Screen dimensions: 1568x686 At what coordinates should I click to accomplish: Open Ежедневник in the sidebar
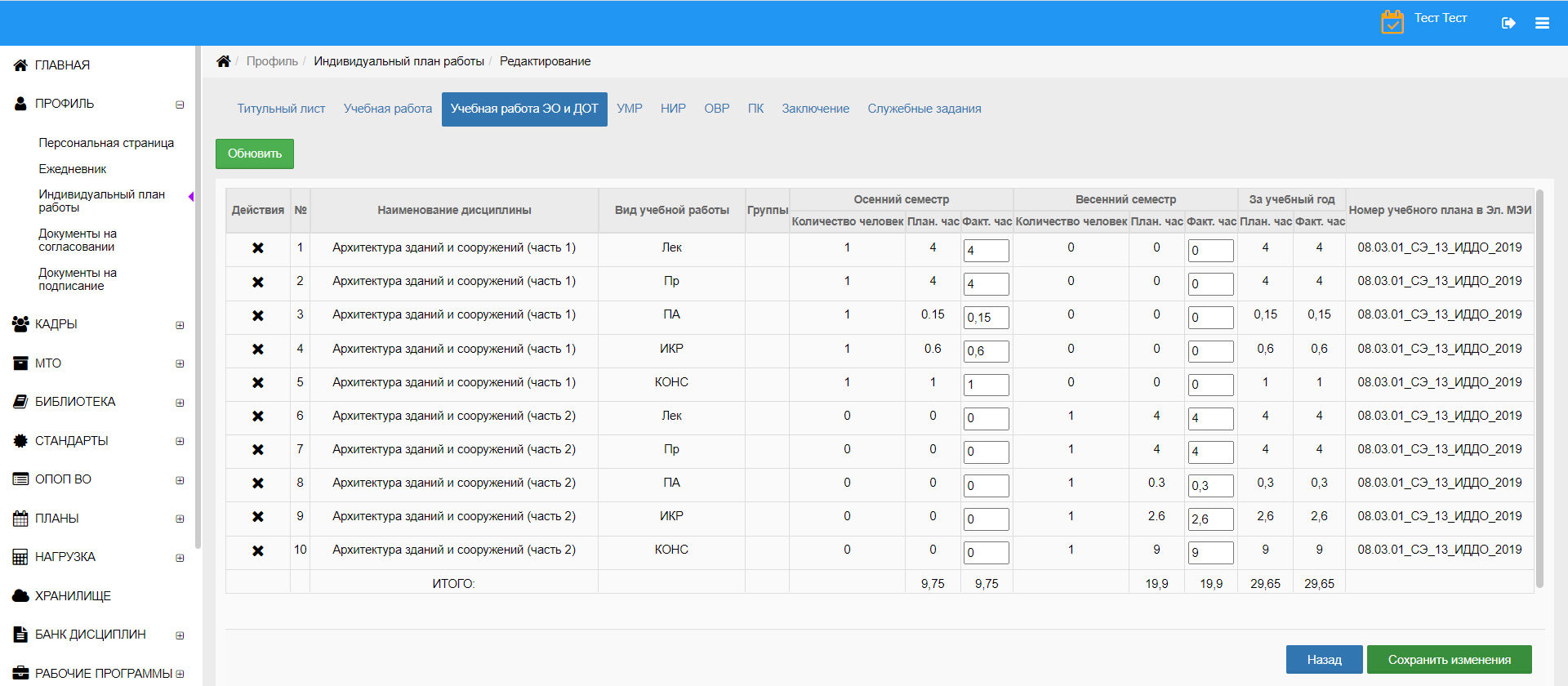coord(73,169)
